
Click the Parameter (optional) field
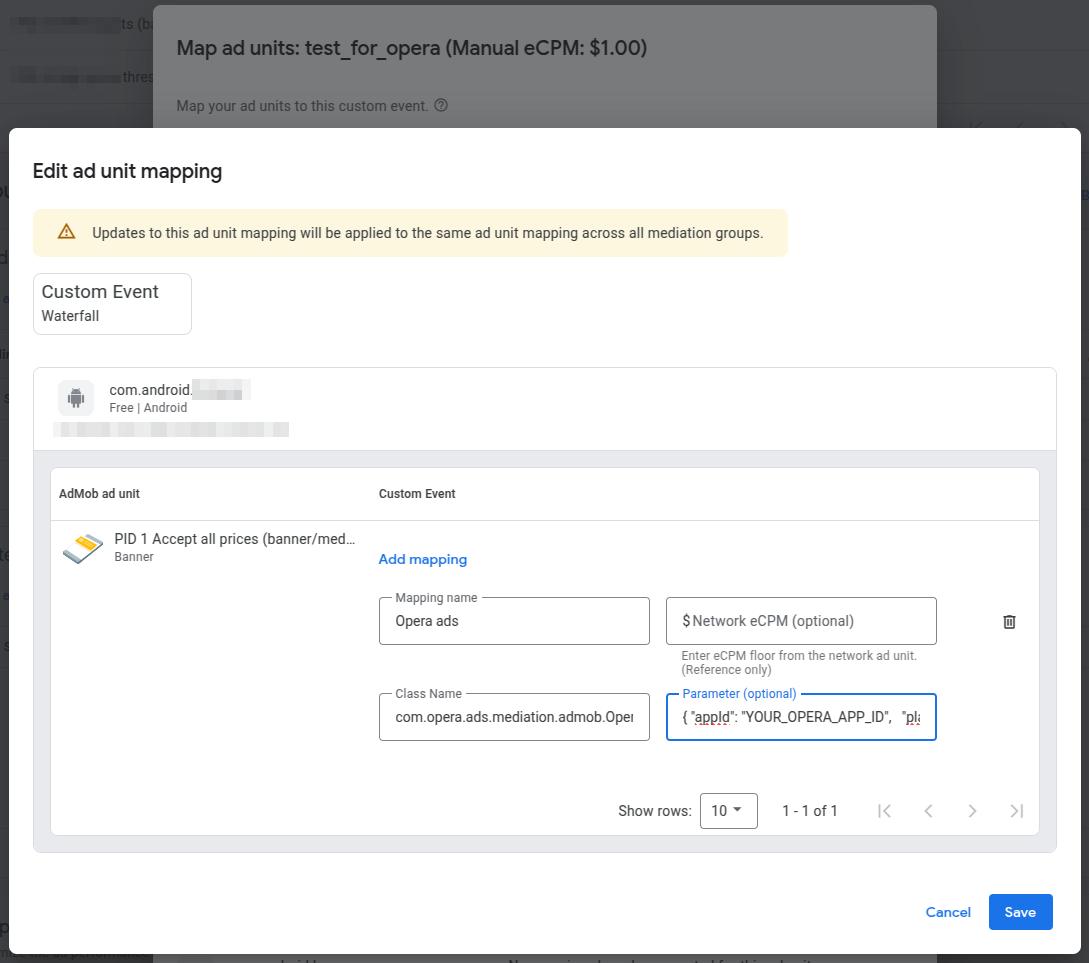click(x=801, y=717)
